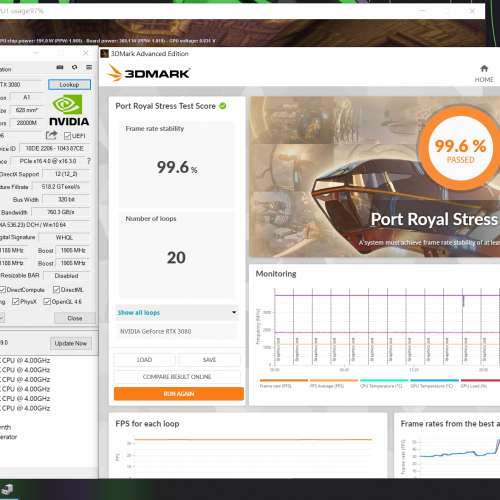Toggle the DirectCompute checkbox
500x500 pixels.
pos(3,290)
